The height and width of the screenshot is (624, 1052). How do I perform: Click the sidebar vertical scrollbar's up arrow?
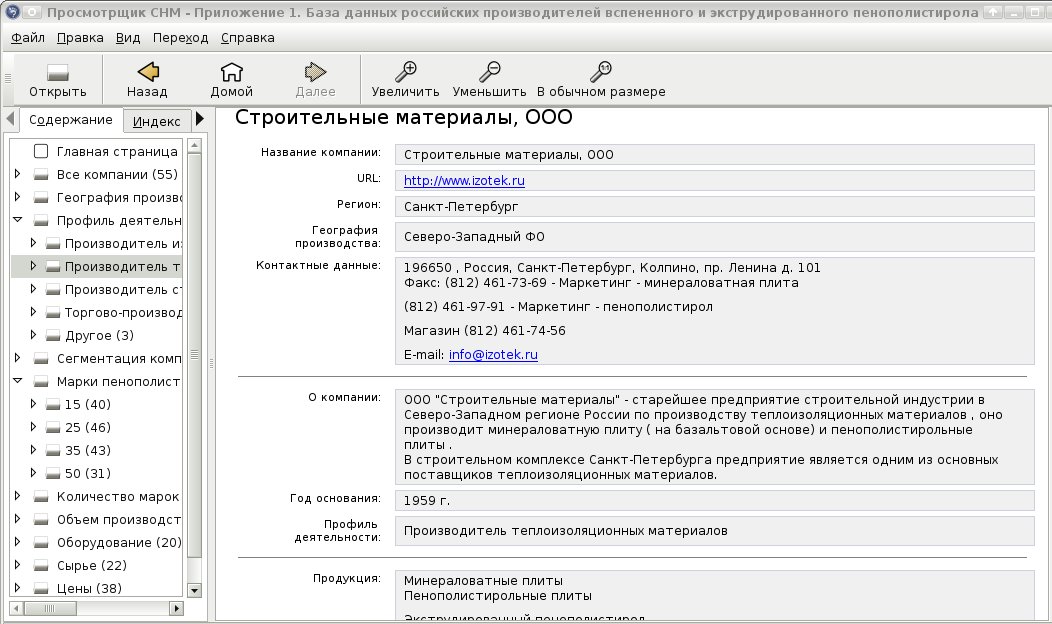point(195,145)
